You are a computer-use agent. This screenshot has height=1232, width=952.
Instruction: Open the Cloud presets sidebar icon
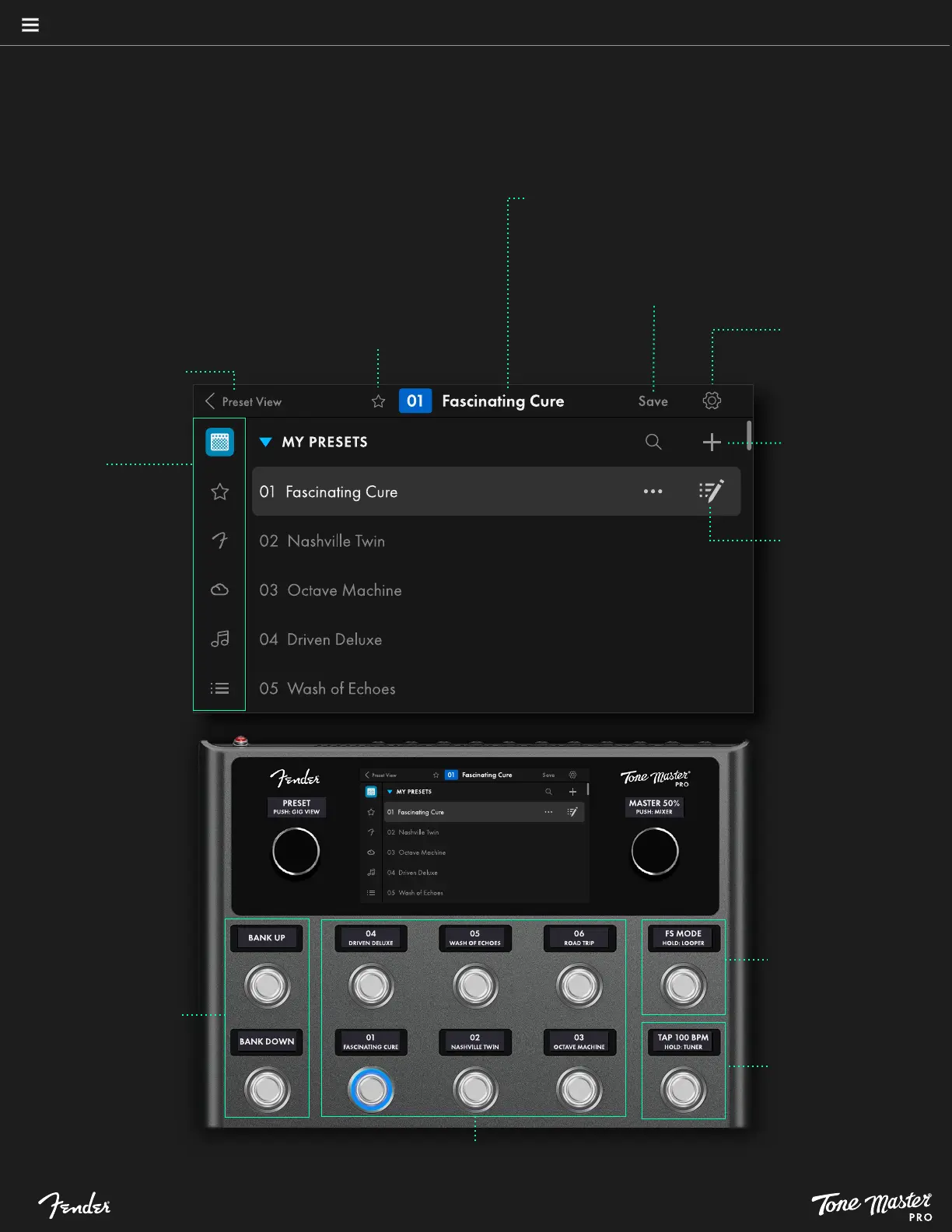220,590
